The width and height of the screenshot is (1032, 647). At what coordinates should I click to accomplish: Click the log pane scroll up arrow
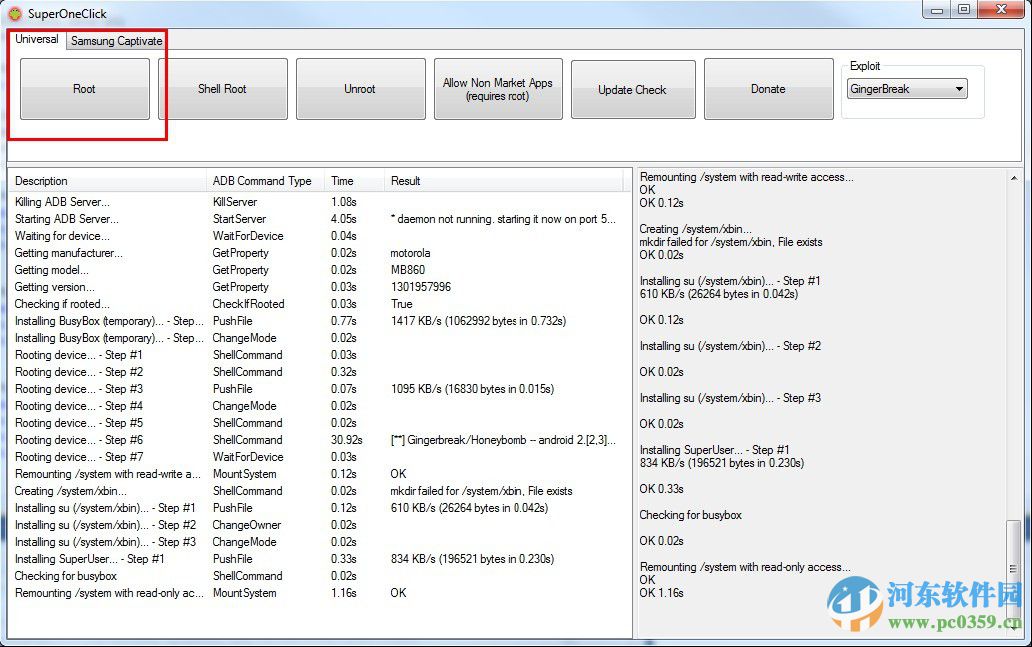tap(1014, 178)
